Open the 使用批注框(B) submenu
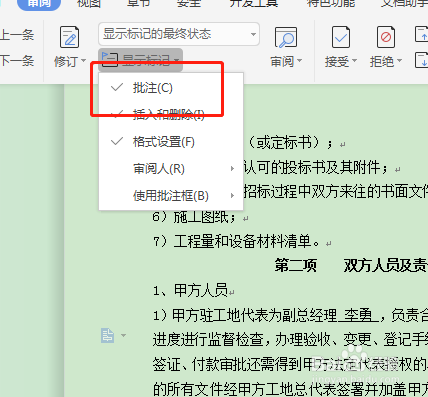 [171, 196]
